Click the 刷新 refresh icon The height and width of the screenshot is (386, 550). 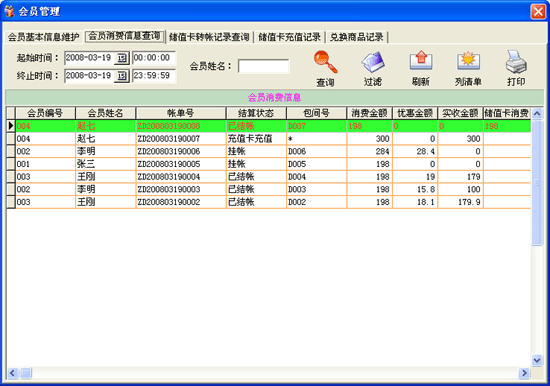click(x=421, y=61)
